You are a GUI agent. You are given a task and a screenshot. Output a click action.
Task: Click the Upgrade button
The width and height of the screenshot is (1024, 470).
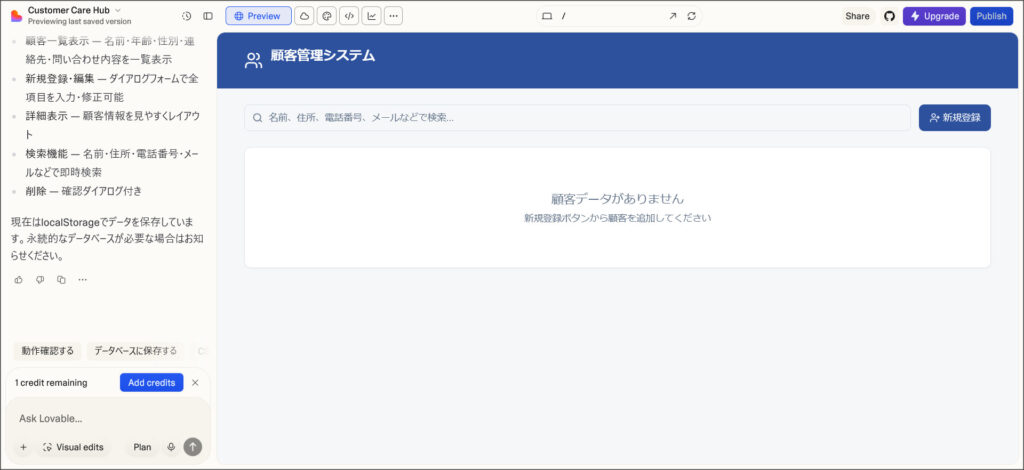tap(934, 16)
